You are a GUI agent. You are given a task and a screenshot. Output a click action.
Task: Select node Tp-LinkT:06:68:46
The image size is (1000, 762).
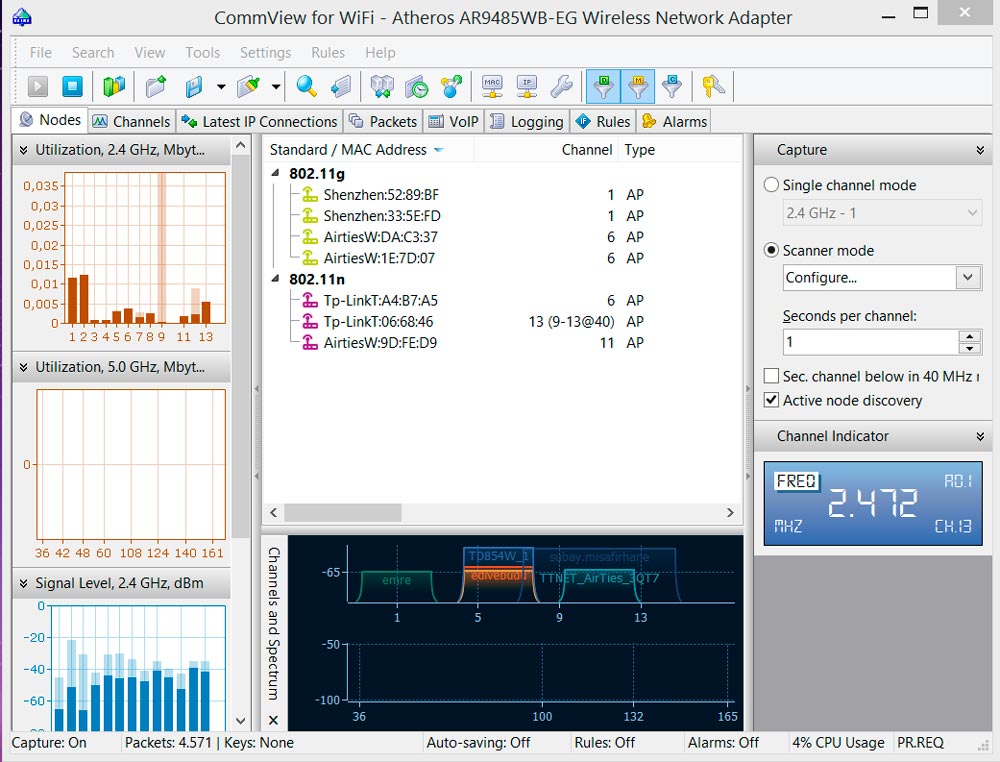pos(378,321)
